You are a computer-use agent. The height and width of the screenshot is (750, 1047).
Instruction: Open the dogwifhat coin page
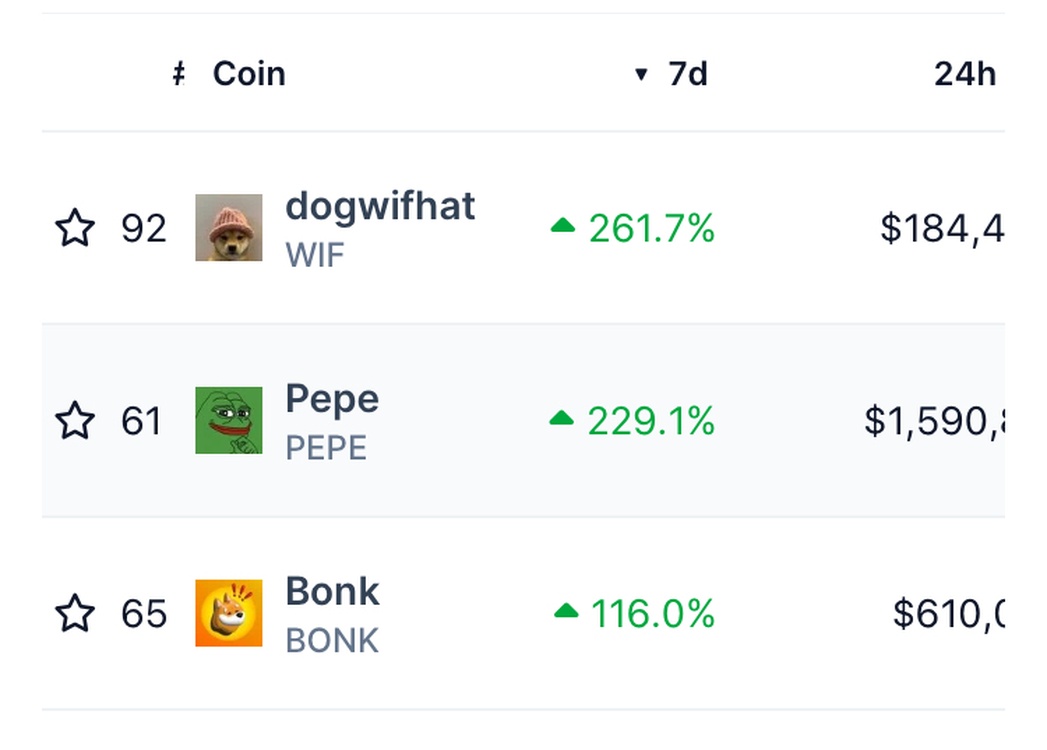point(380,207)
